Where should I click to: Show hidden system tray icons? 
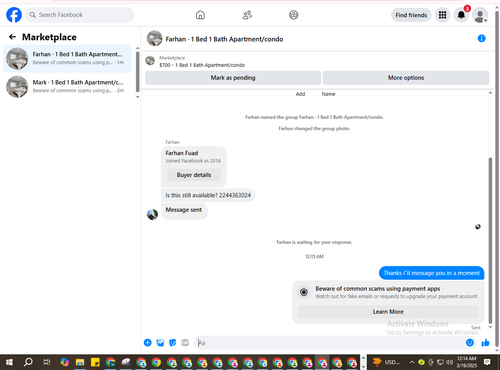(x=412, y=362)
